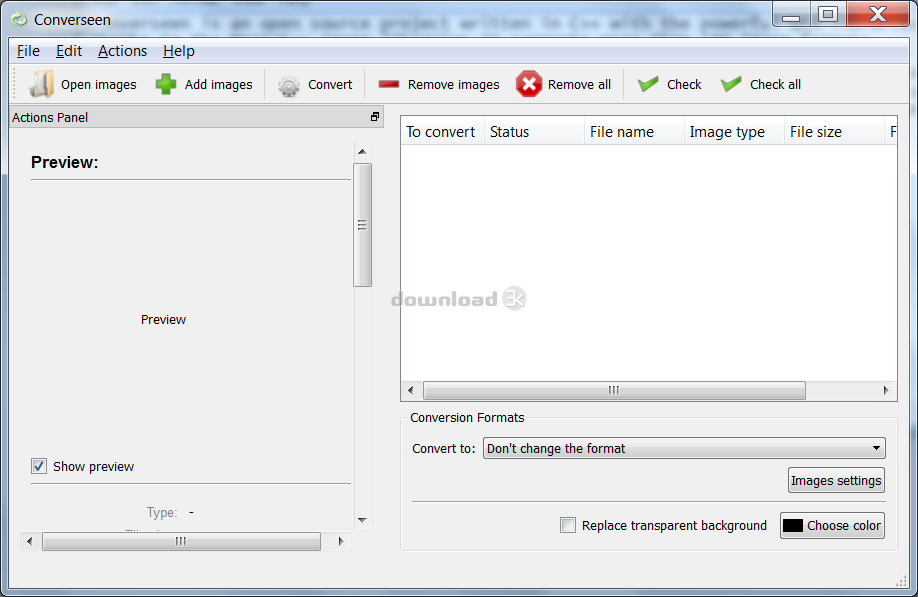This screenshot has height=597, width=918.
Task: Click Actions Panel horizontal scrollbar thumb
Action: pyautogui.click(x=181, y=541)
